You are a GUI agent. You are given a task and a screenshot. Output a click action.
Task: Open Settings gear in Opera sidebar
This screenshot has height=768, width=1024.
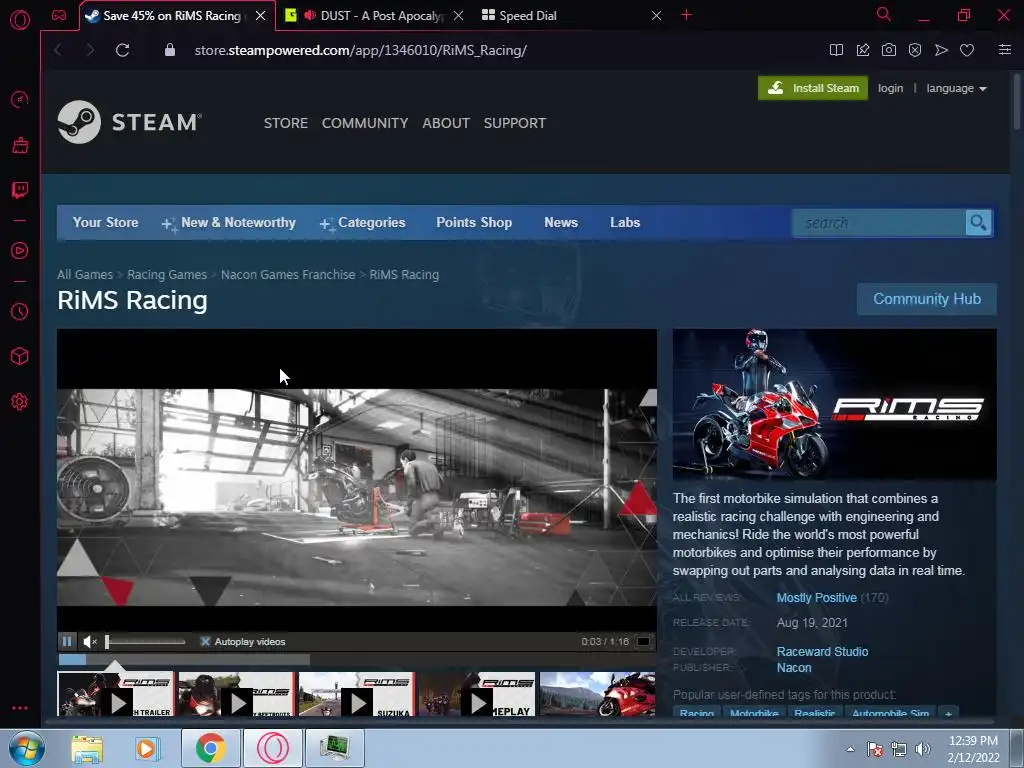click(x=20, y=402)
